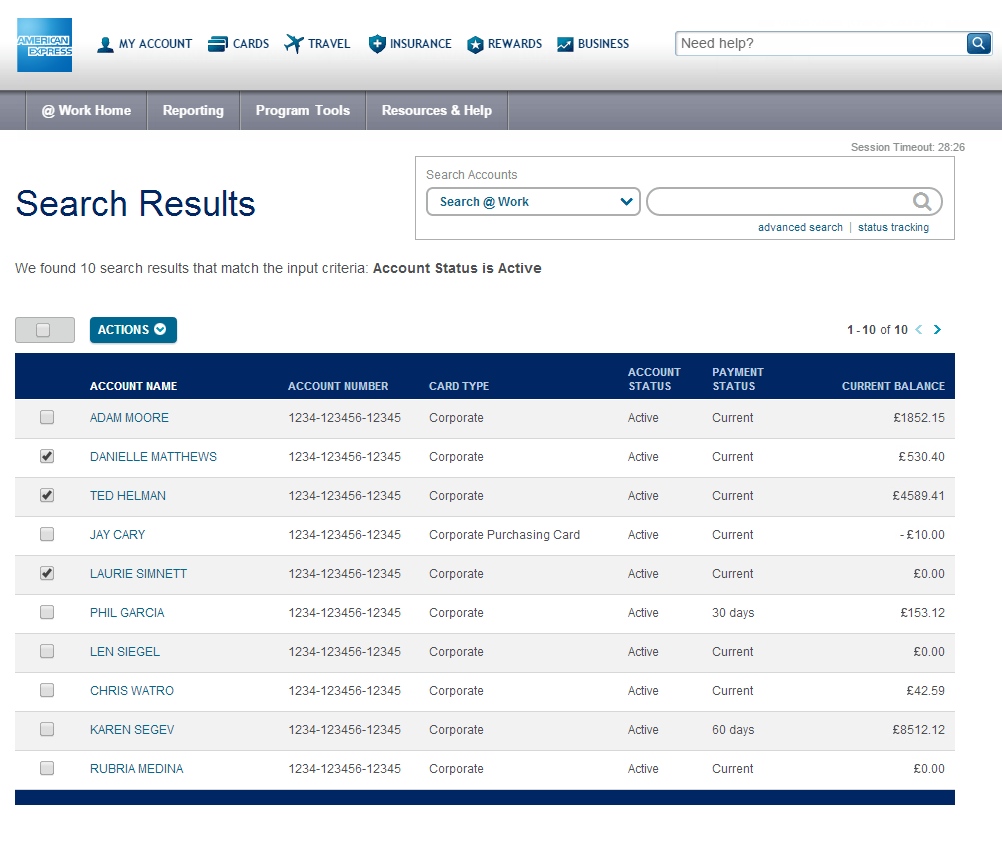Open the Actions dropdown menu
This screenshot has width=1002, height=866.
click(x=133, y=330)
